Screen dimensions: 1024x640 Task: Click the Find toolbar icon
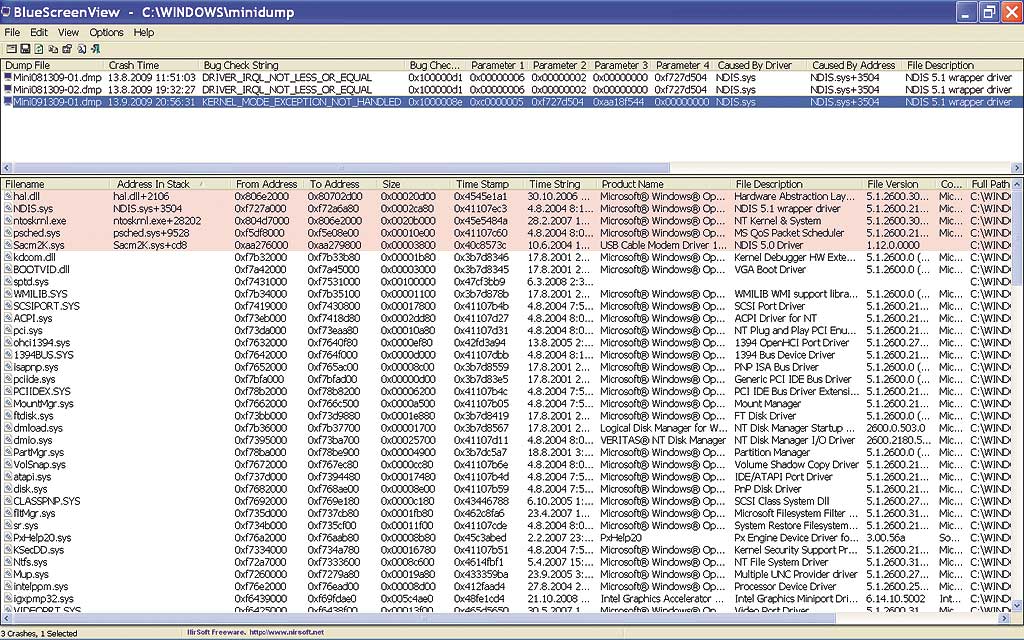click(x=82, y=49)
